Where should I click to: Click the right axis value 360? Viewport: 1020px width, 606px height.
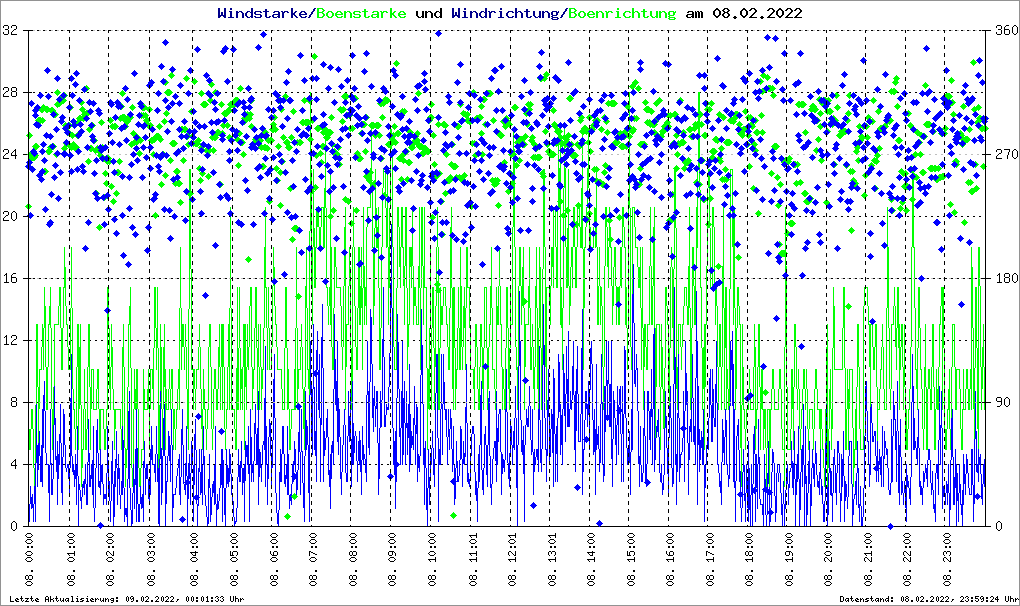click(1004, 31)
